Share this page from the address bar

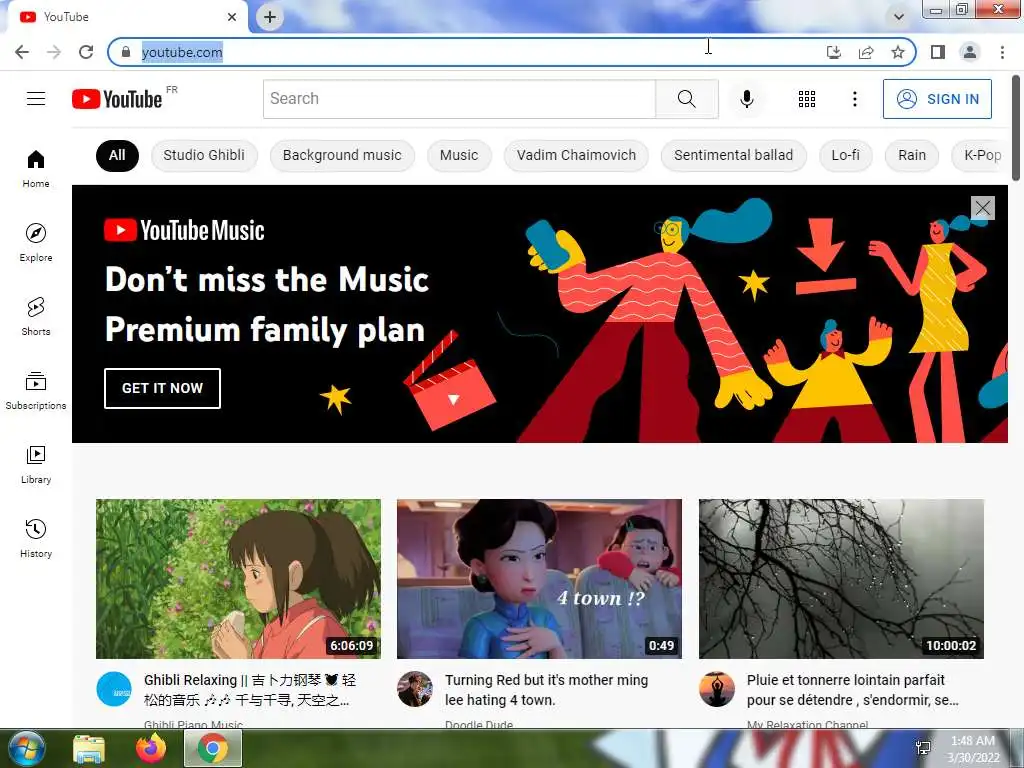tap(866, 52)
